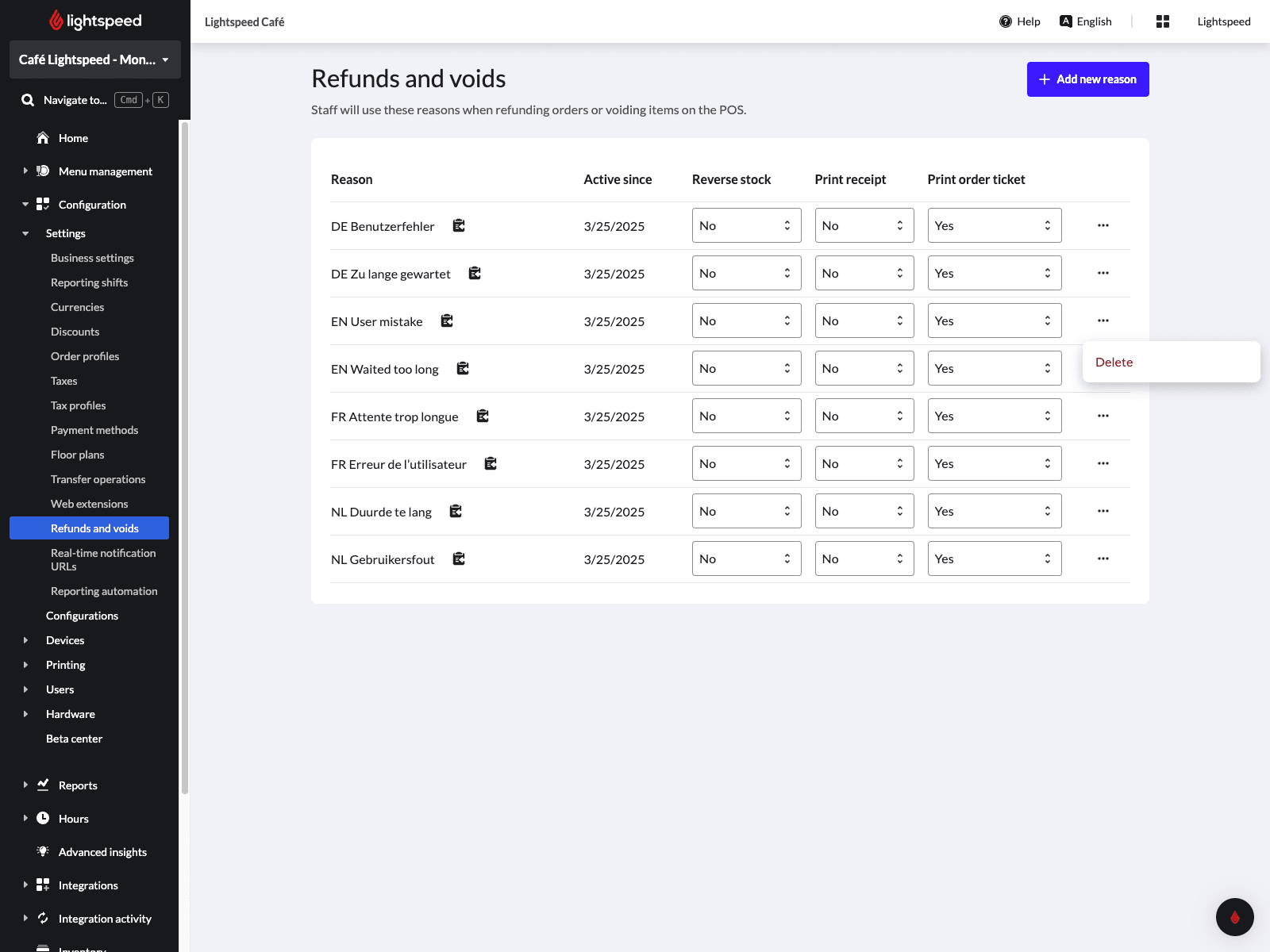Click the floating red flame chat button
Viewport: 1270px width, 952px height.
[x=1234, y=917]
